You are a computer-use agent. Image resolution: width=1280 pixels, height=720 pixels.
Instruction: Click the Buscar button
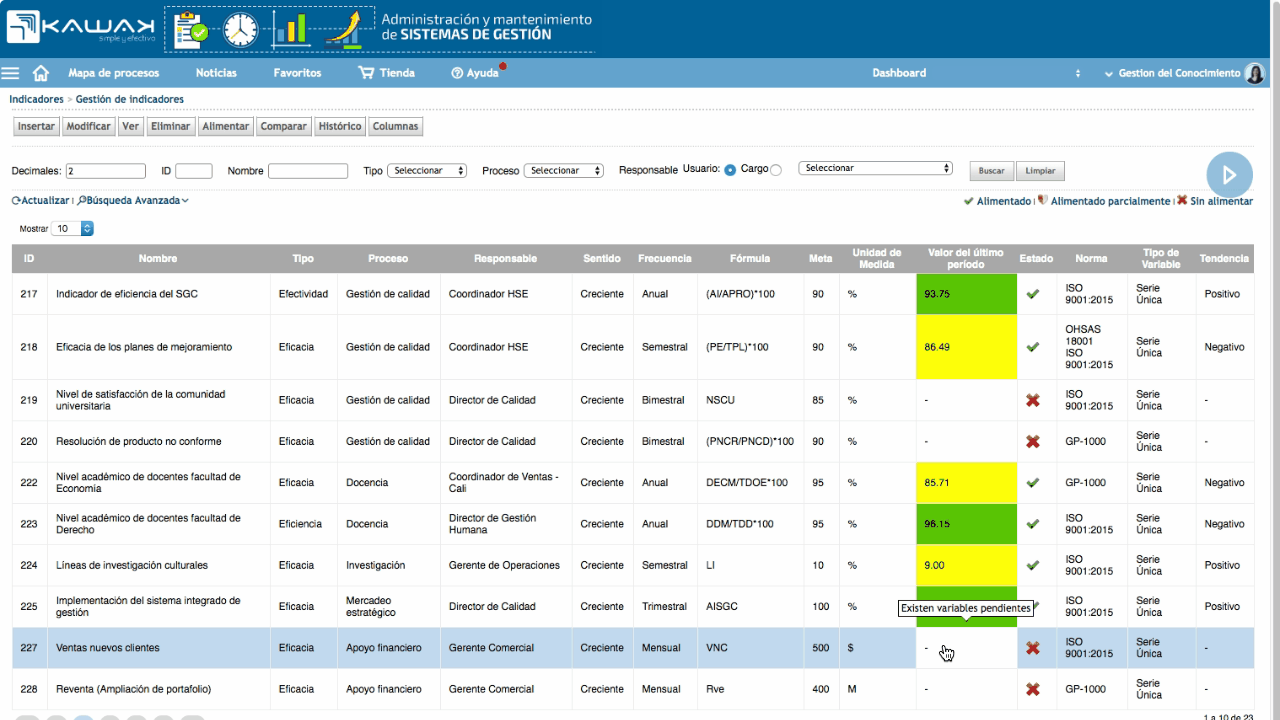(992, 171)
